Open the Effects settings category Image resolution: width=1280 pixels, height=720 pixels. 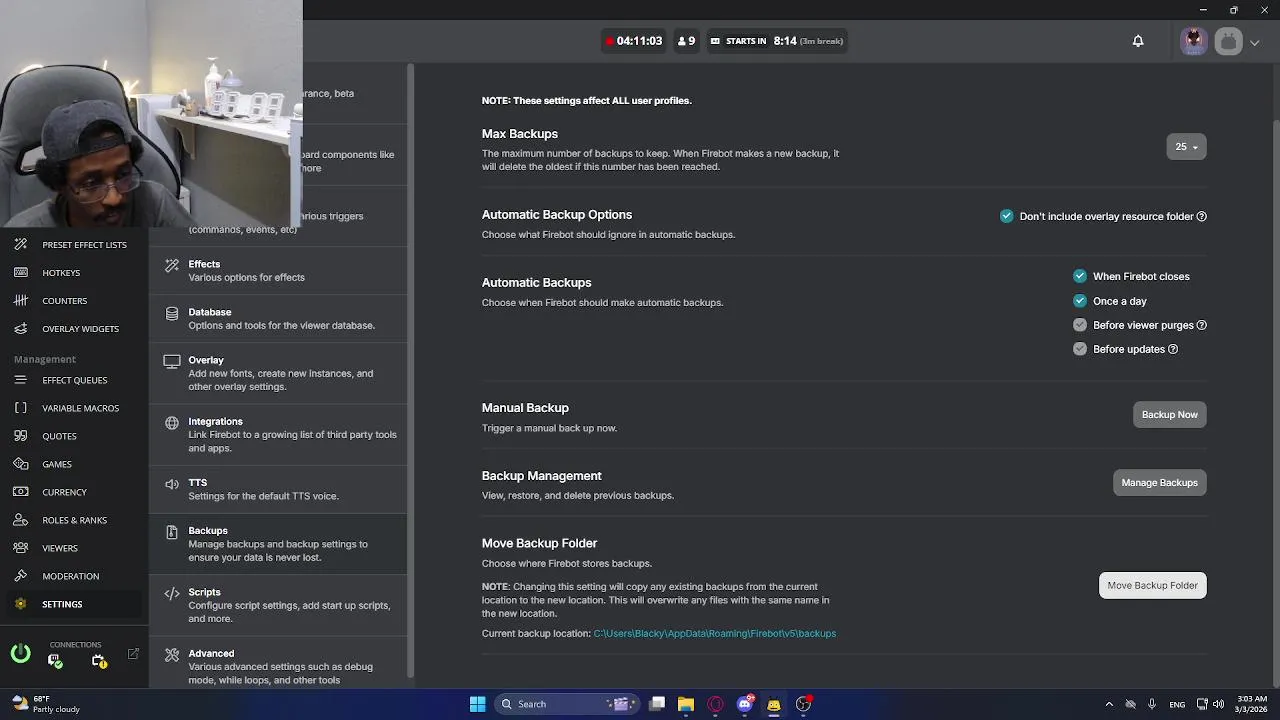278,270
